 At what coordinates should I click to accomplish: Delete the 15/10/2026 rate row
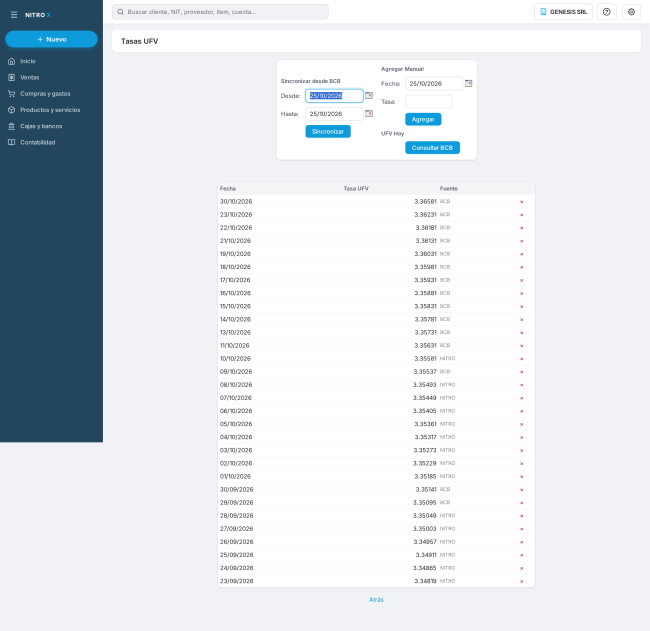pos(521,306)
